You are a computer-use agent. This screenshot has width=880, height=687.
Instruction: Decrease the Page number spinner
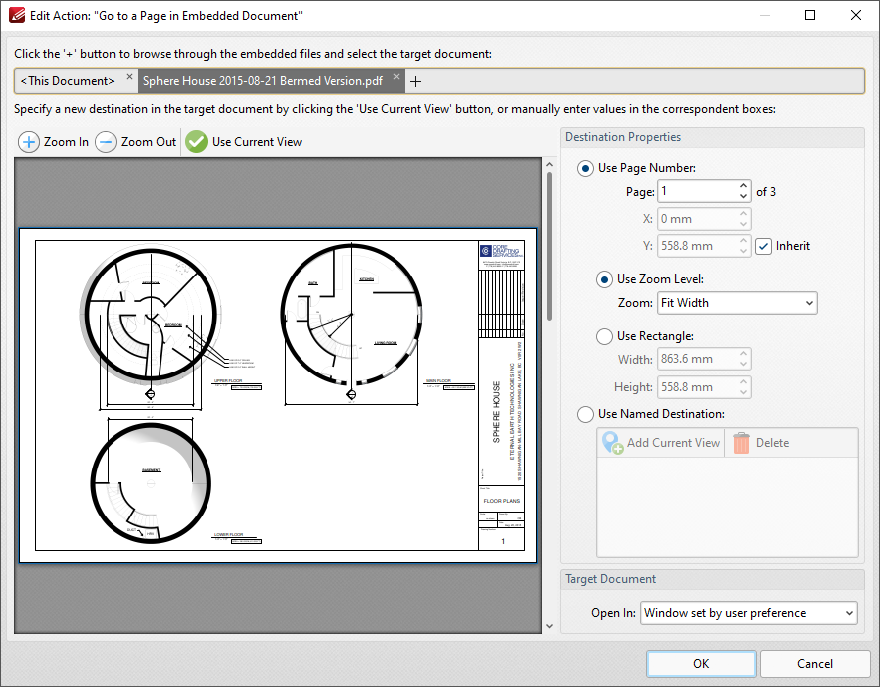743,196
